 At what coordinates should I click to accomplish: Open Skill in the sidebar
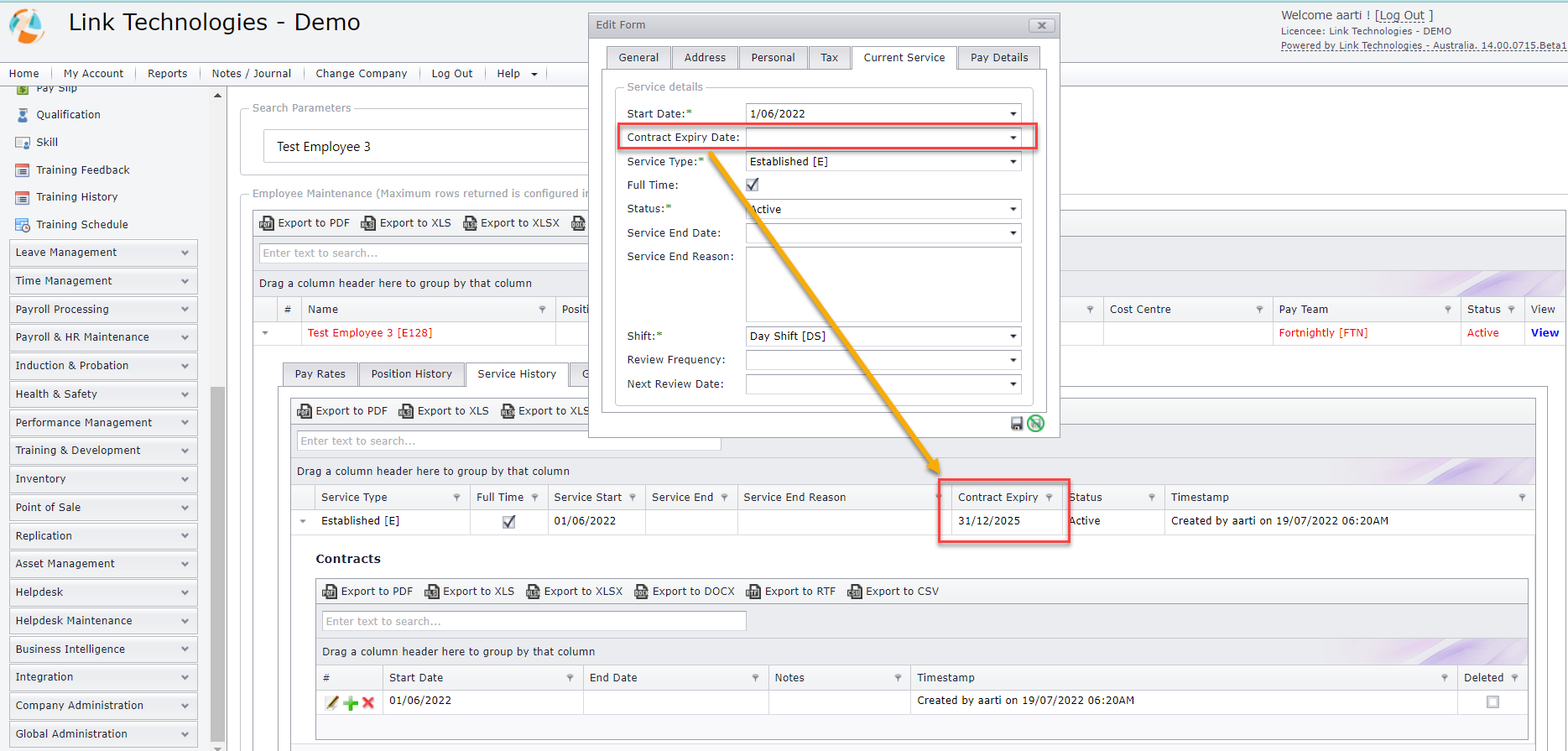(x=47, y=143)
